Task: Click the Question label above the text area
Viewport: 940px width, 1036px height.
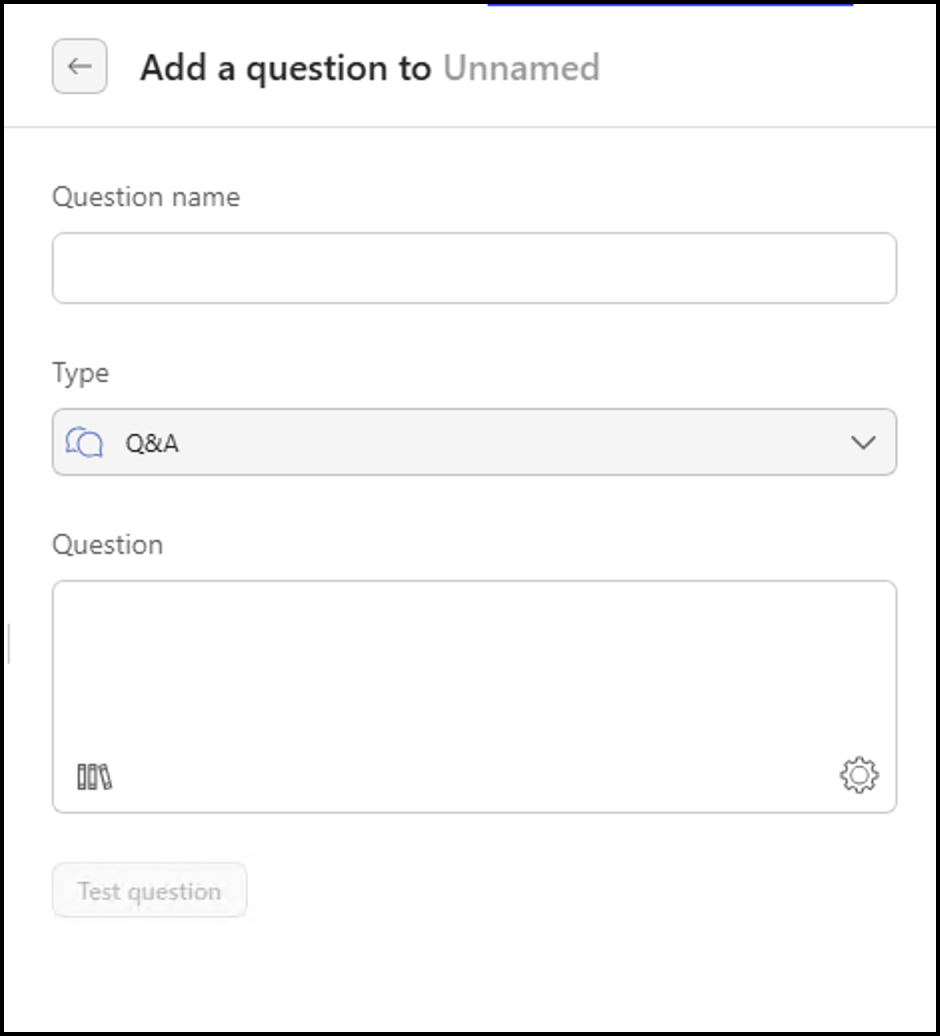Action: coord(107,545)
